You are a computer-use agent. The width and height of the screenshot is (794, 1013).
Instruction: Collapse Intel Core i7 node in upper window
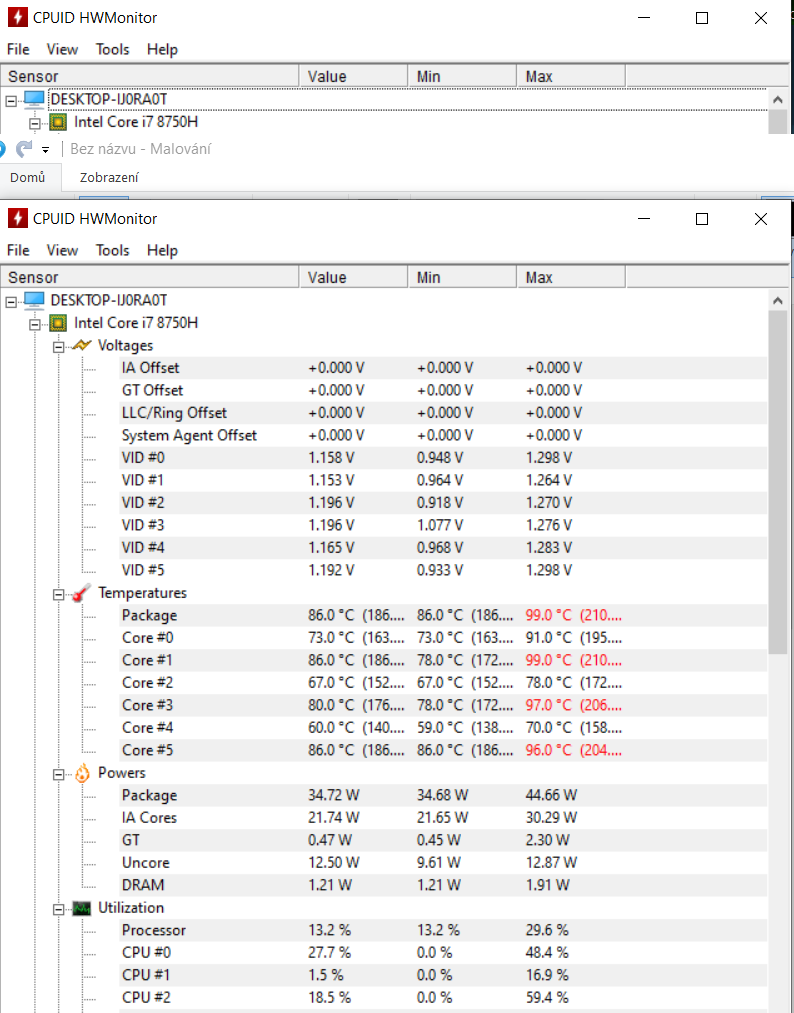click(x=35, y=123)
